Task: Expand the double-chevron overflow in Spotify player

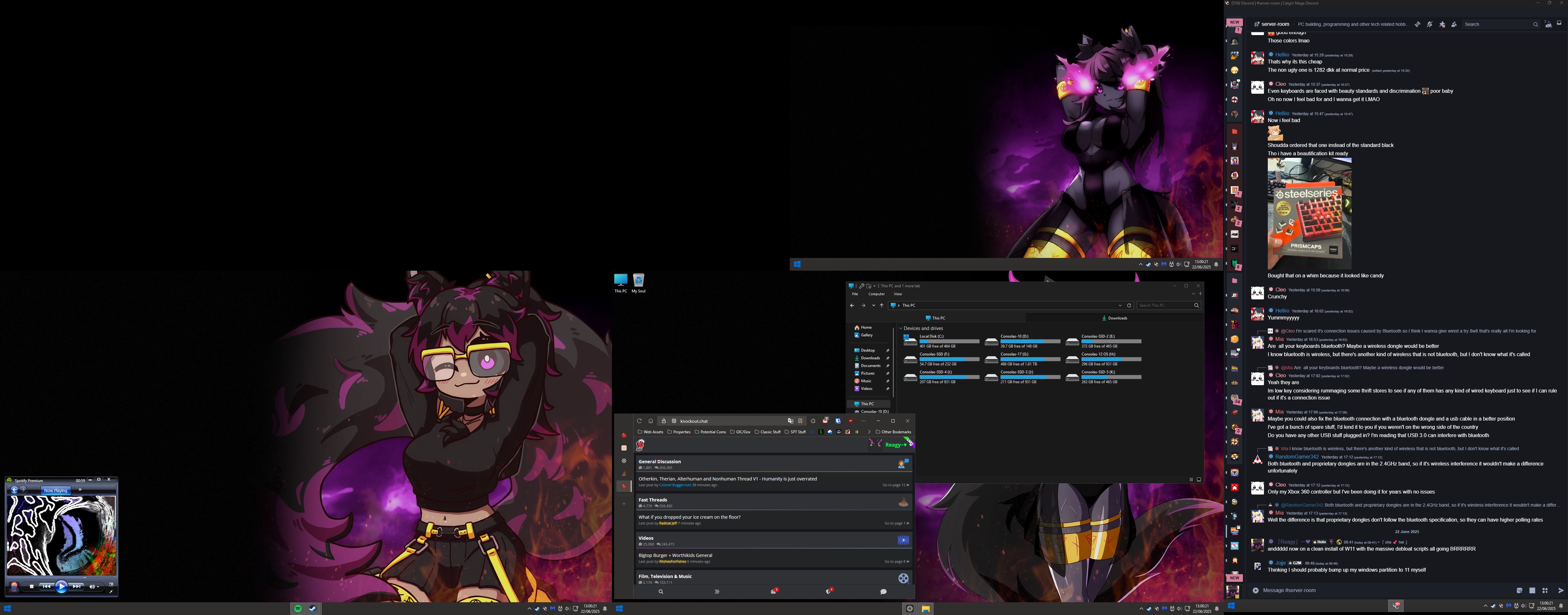Action: 80,490
